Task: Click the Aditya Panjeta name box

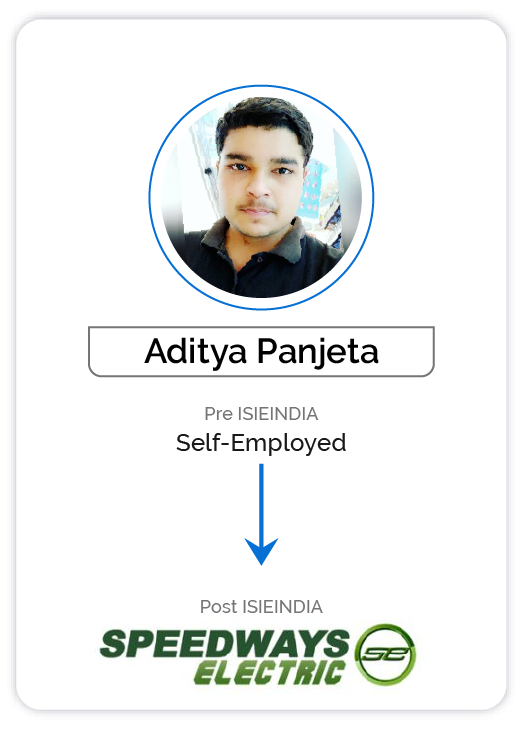Action: pyautogui.click(x=261, y=351)
